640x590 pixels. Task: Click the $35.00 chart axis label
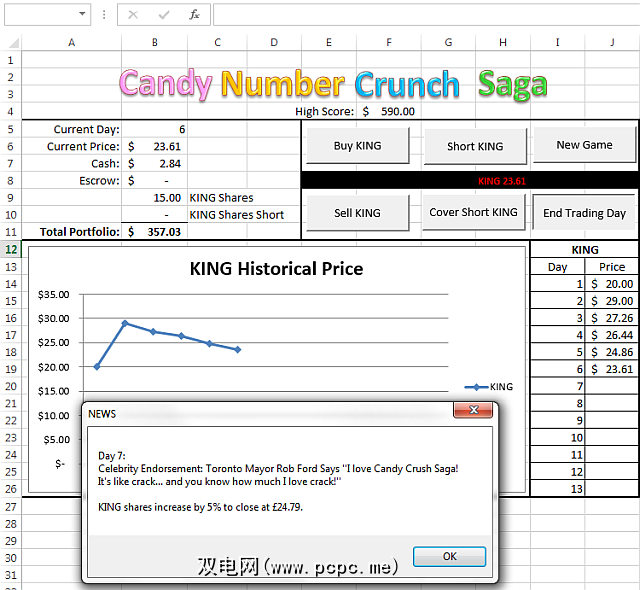[53, 295]
